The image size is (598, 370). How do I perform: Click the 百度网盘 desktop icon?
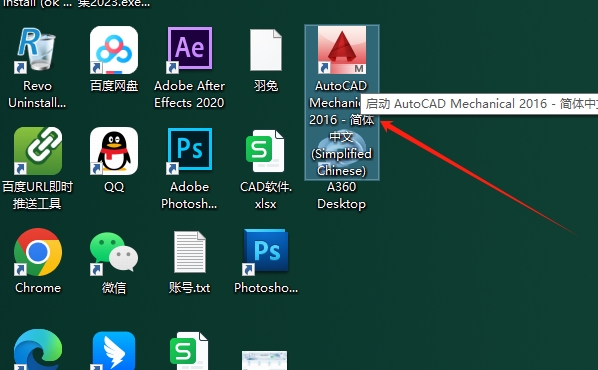[x=114, y=50]
